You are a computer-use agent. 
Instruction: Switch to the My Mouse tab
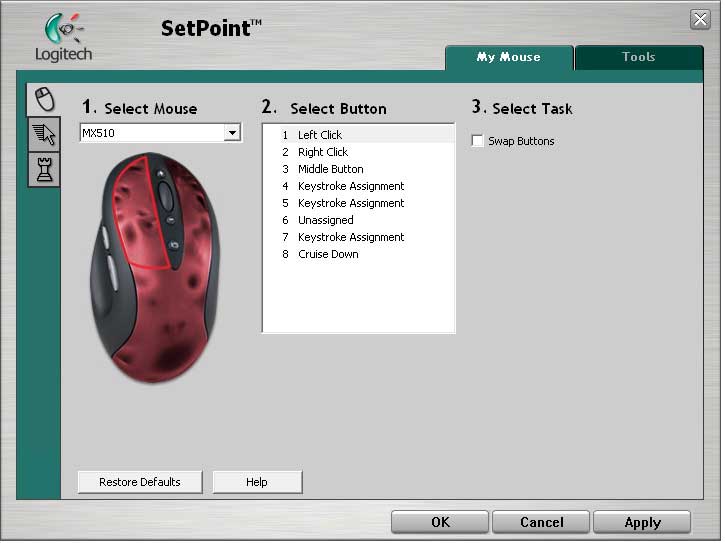pyautogui.click(x=509, y=57)
